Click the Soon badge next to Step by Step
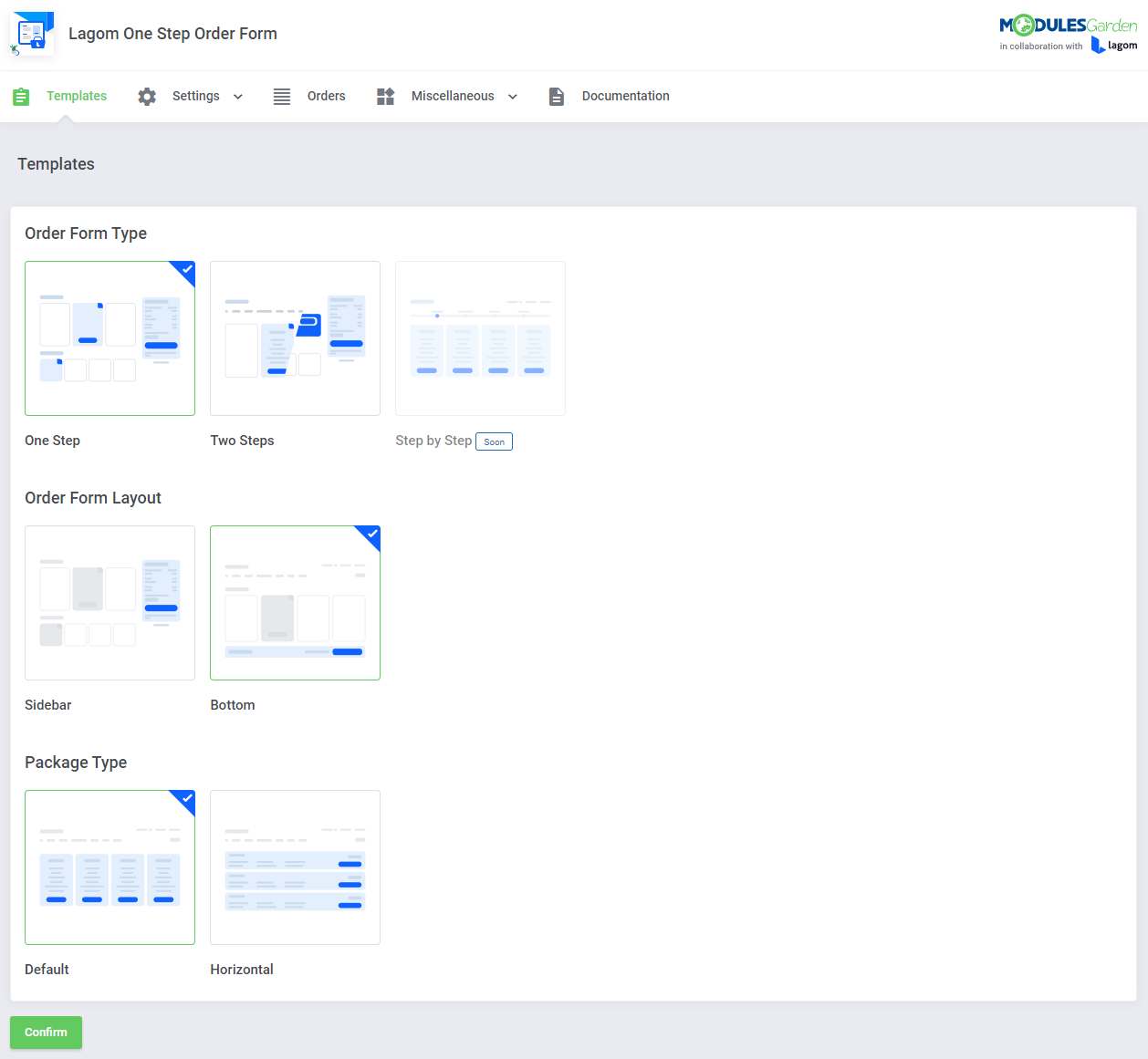 (x=494, y=441)
